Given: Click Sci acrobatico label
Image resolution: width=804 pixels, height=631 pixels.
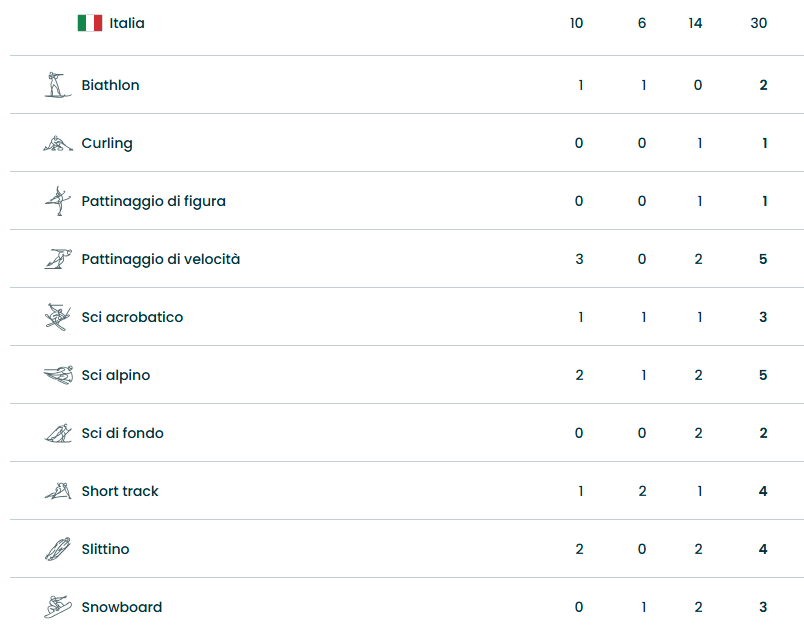Looking at the screenshot, I should [132, 317].
